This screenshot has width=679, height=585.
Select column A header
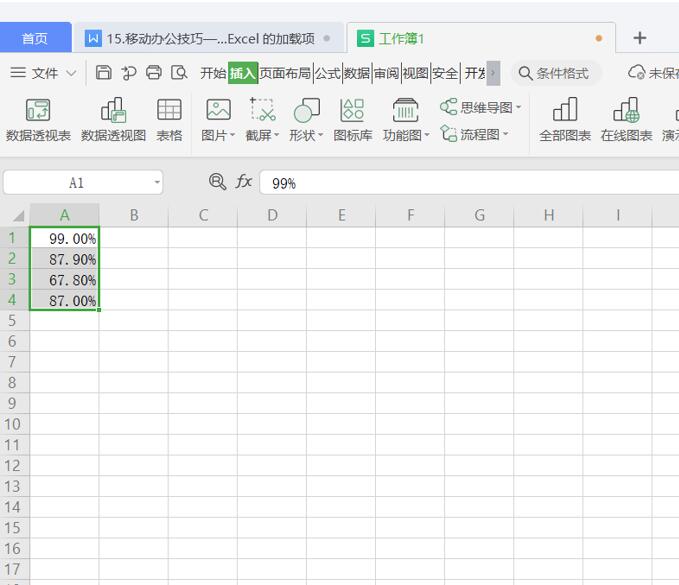pyautogui.click(x=65, y=215)
